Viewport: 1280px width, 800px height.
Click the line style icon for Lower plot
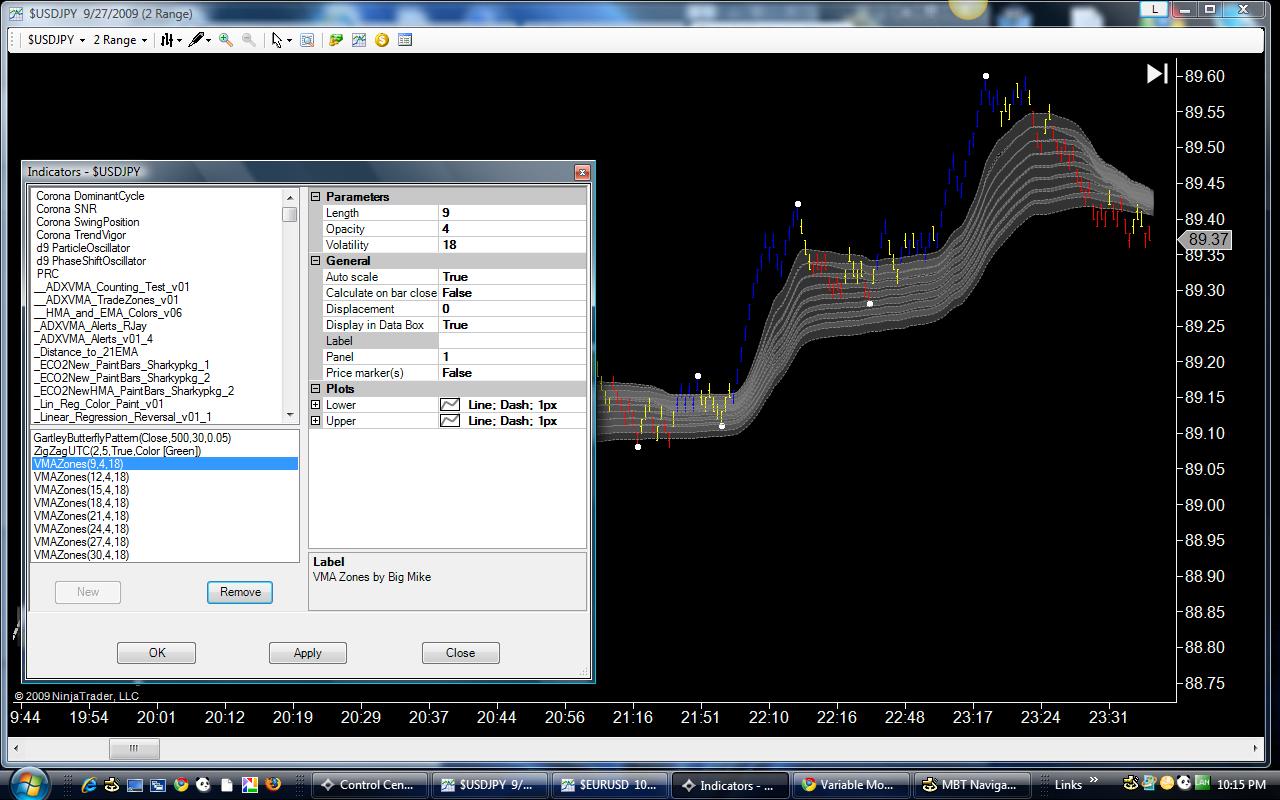click(x=450, y=405)
